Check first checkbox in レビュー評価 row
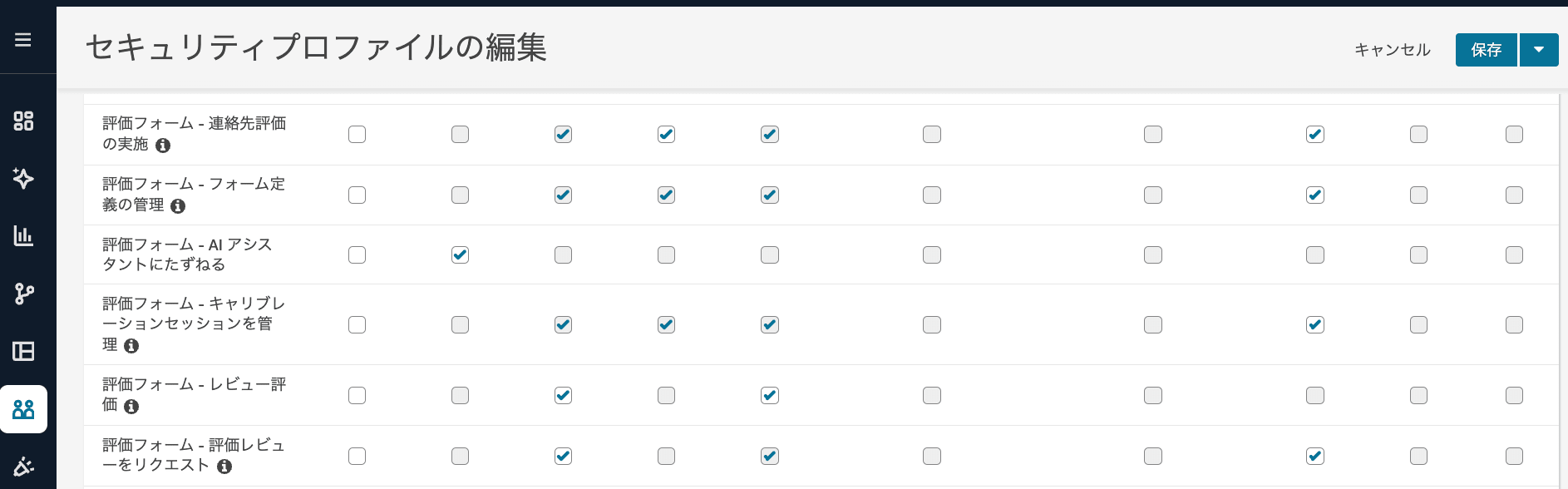 [357, 396]
